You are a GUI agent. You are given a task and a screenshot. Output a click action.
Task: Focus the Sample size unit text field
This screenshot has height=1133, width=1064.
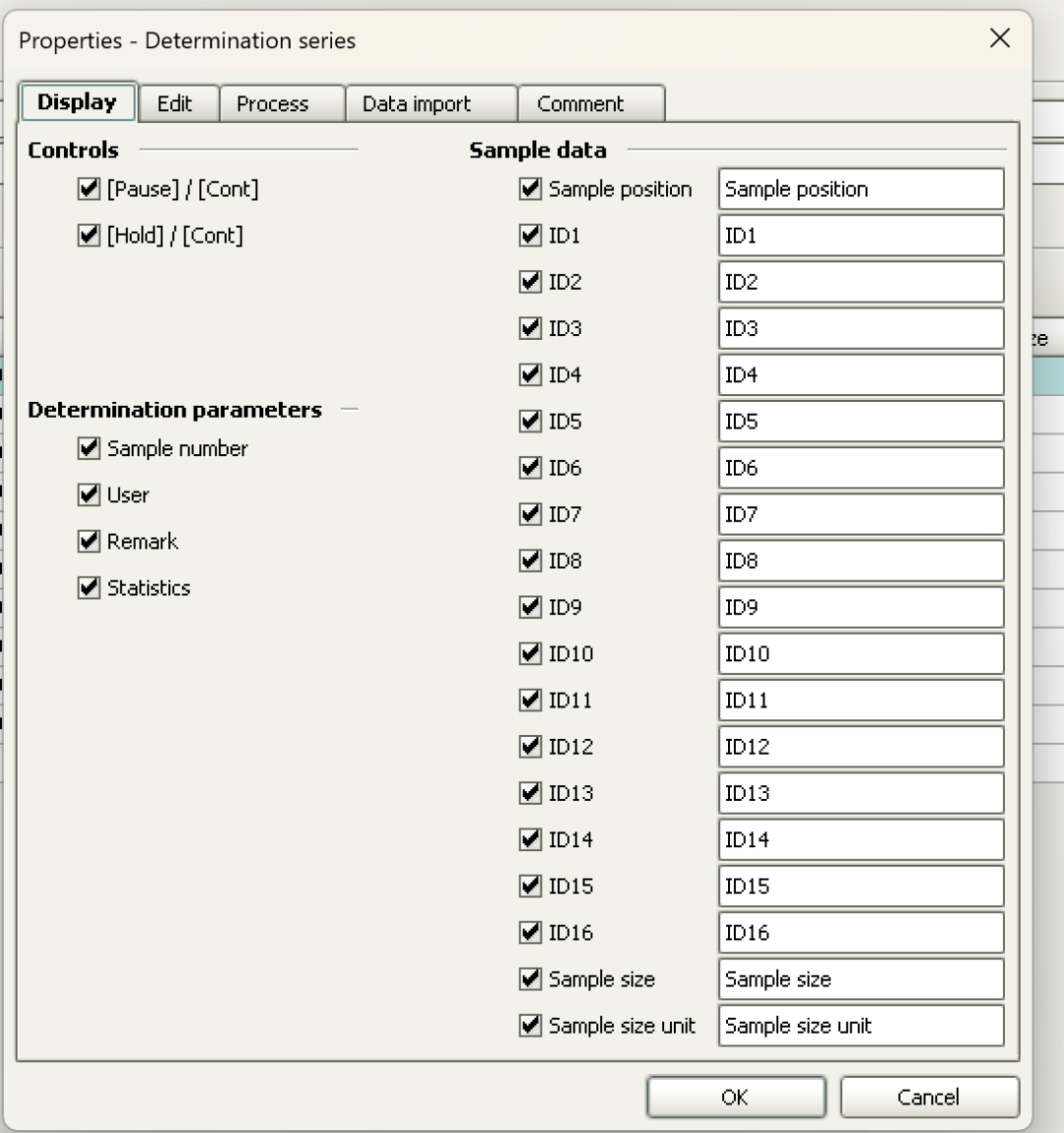861,1026
